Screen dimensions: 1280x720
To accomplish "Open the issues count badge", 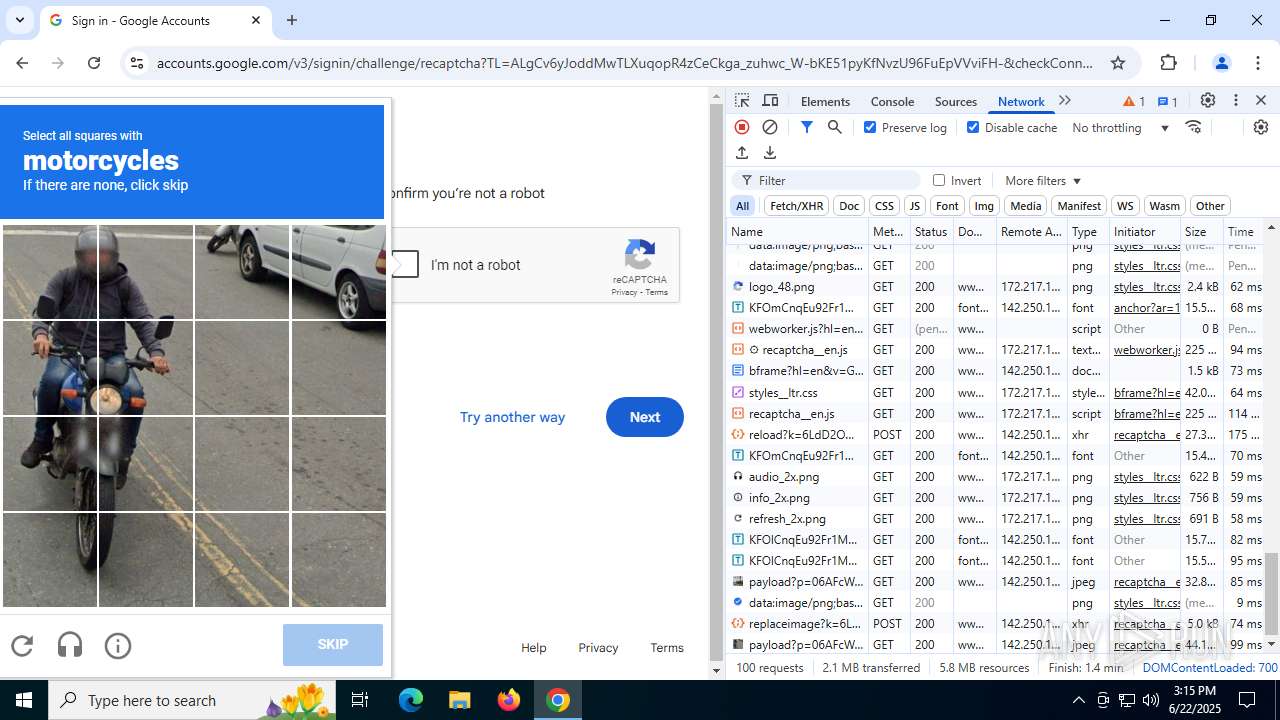I will tap(1167, 101).
